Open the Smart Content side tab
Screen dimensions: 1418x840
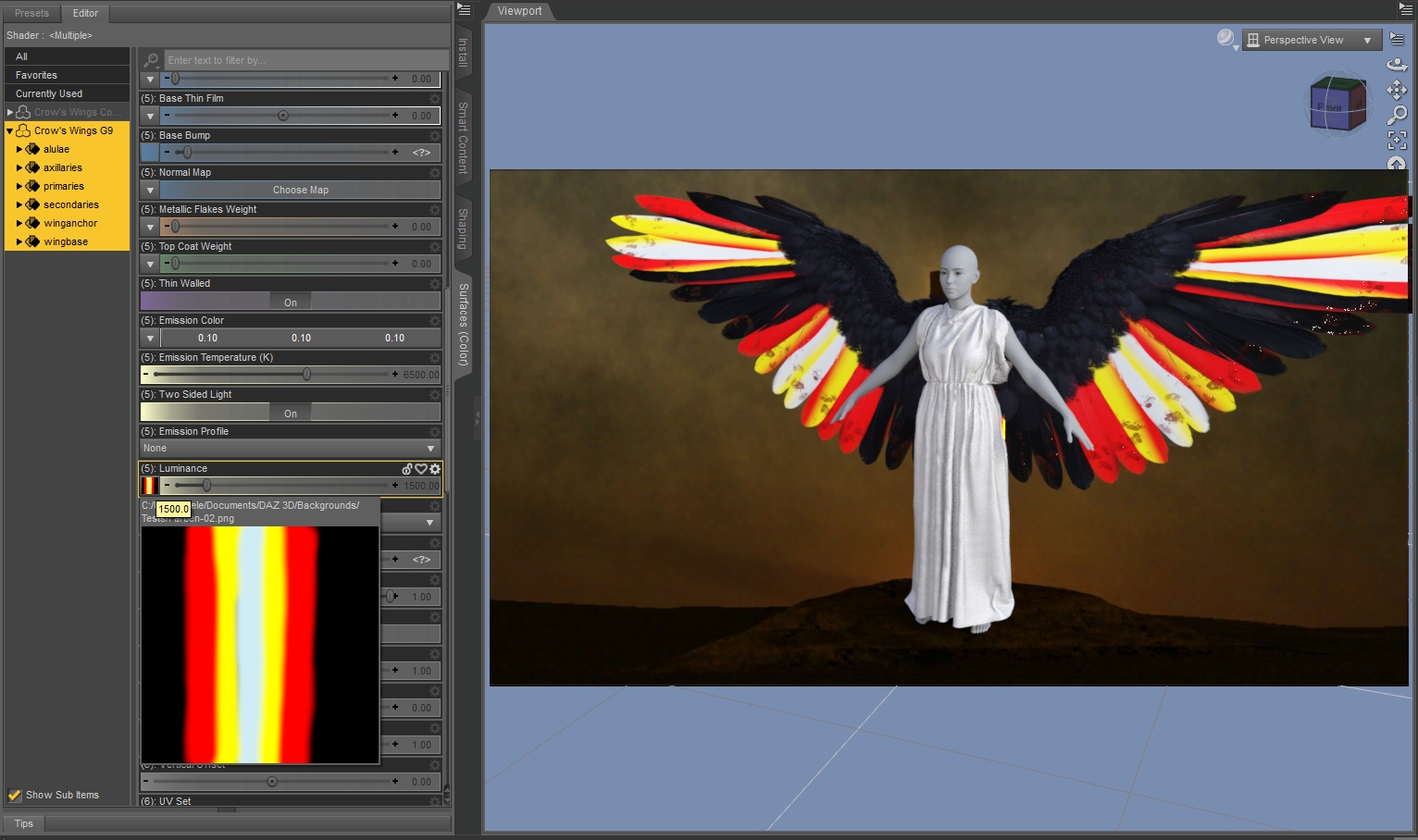[x=463, y=139]
